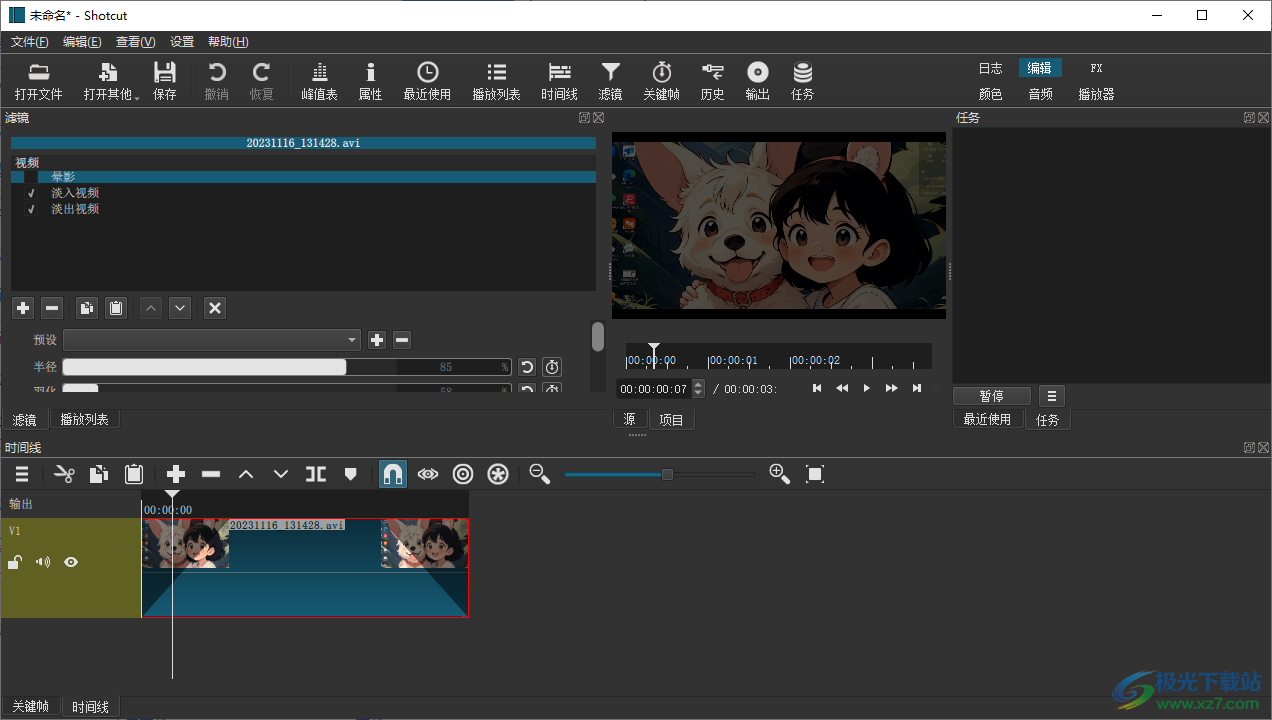Open the 预设 preset dropdown

click(x=212, y=340)
